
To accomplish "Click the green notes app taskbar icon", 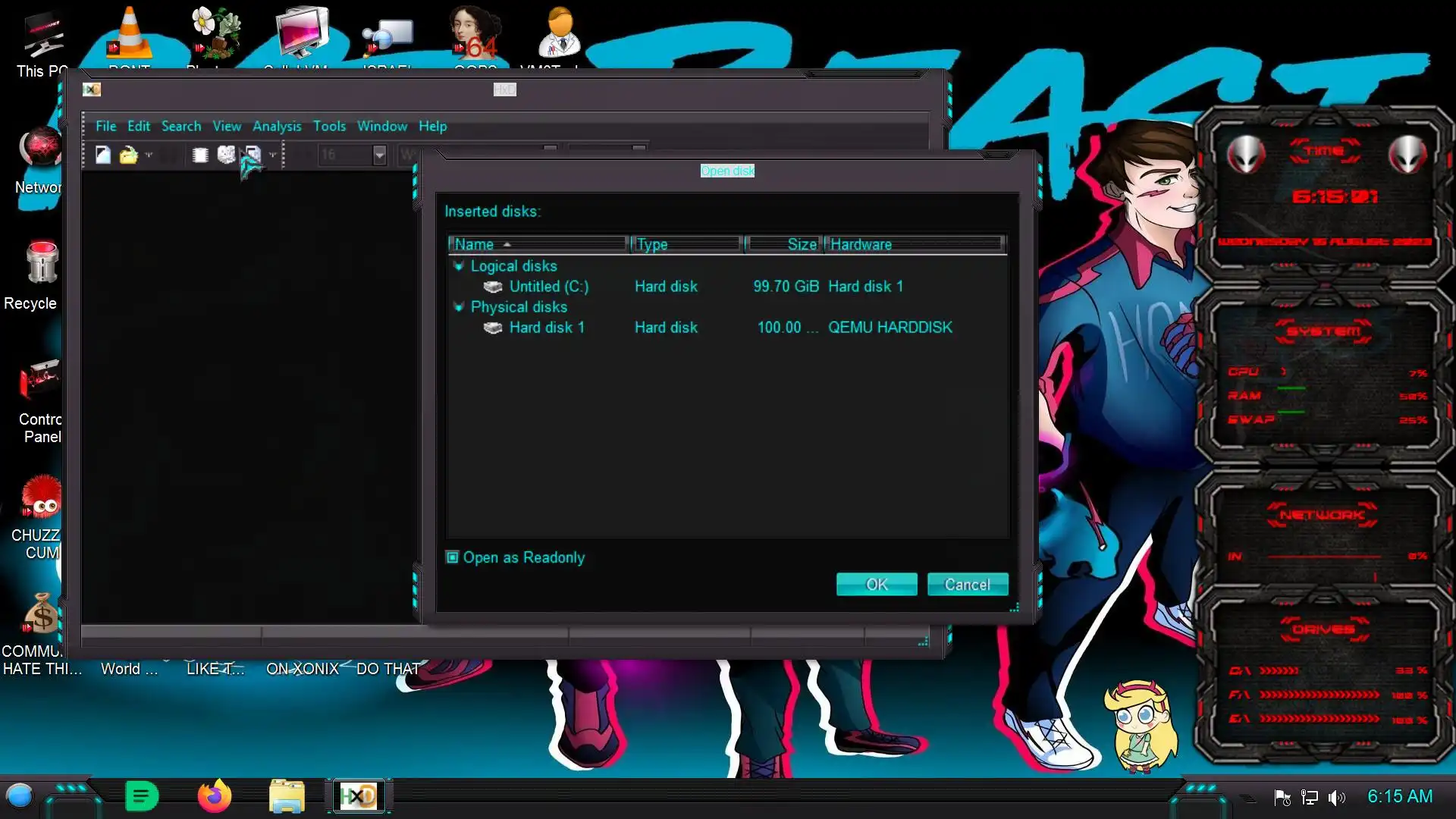I will click(141, 796).
